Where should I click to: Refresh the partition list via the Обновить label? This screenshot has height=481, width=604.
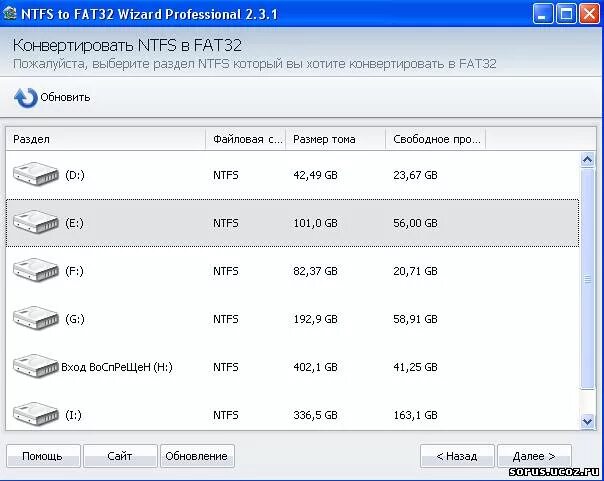pos(65,97)
